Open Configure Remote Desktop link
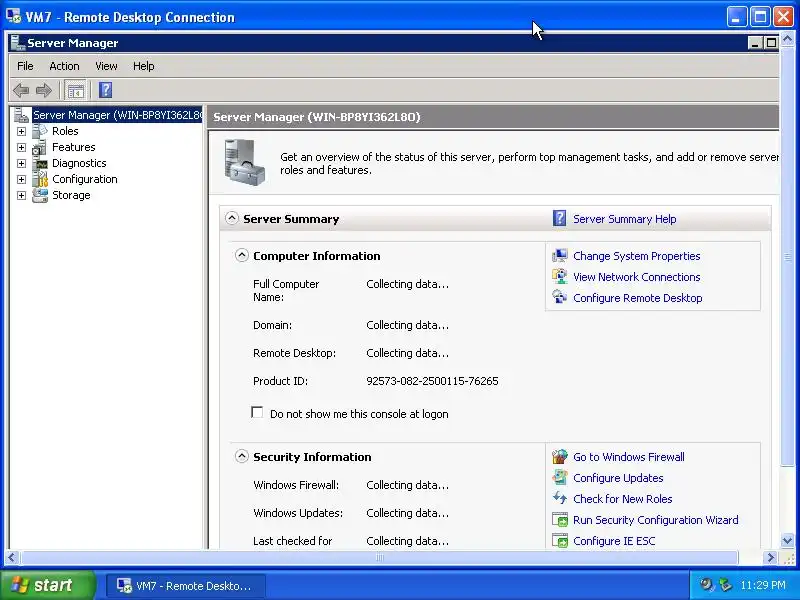Viewport: 800px width, 600px height. point(637,298)
